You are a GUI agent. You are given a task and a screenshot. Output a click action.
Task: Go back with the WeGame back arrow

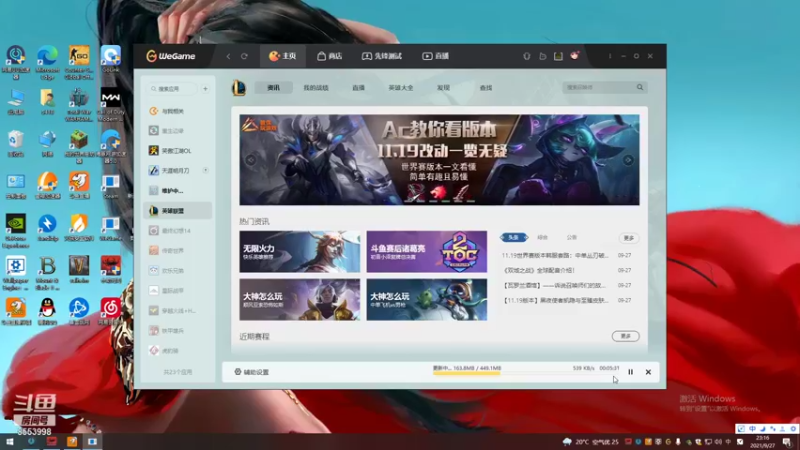coord(228,56)
